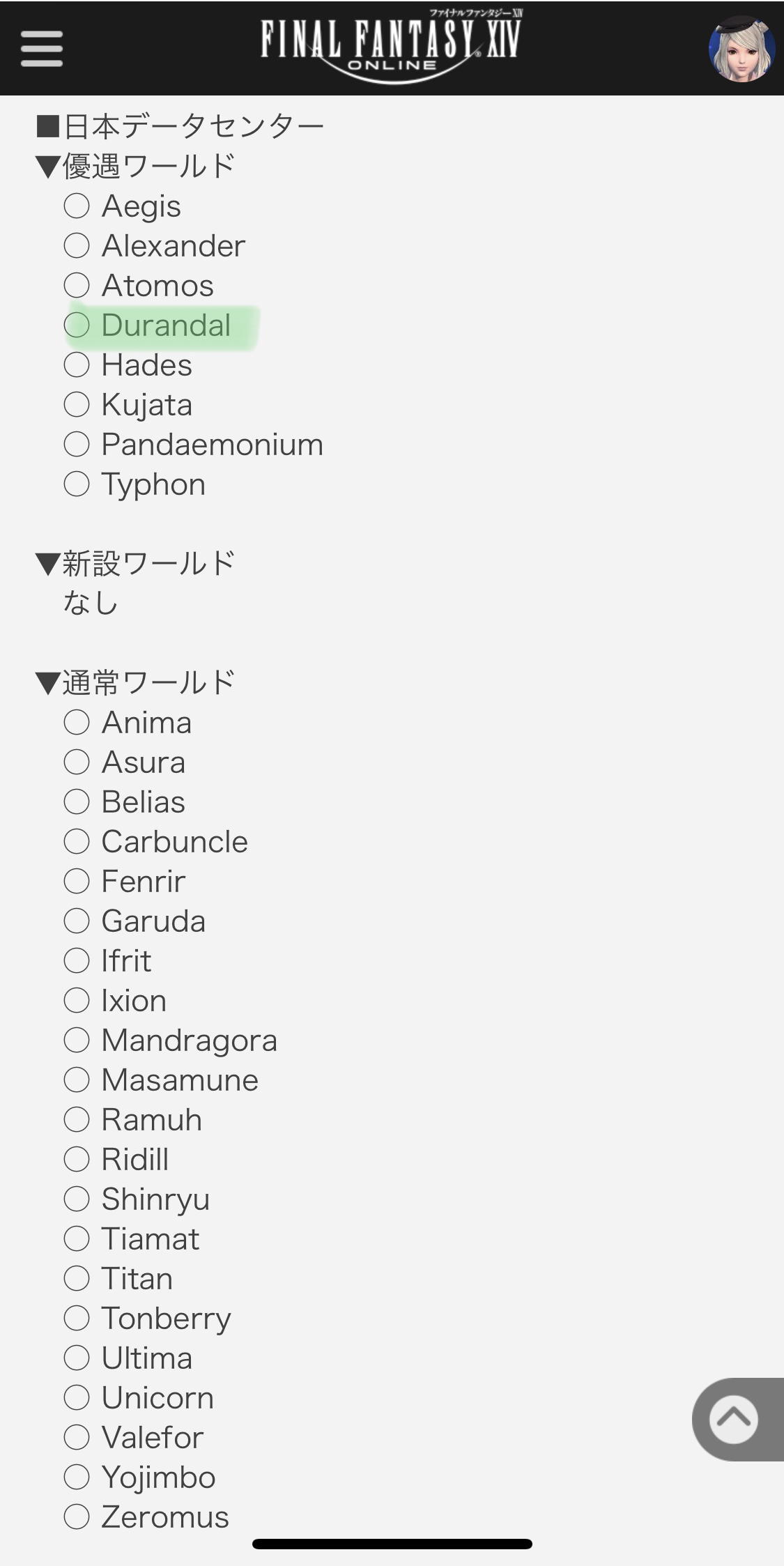Select the Zeromus radio button

pos(77,1517)
